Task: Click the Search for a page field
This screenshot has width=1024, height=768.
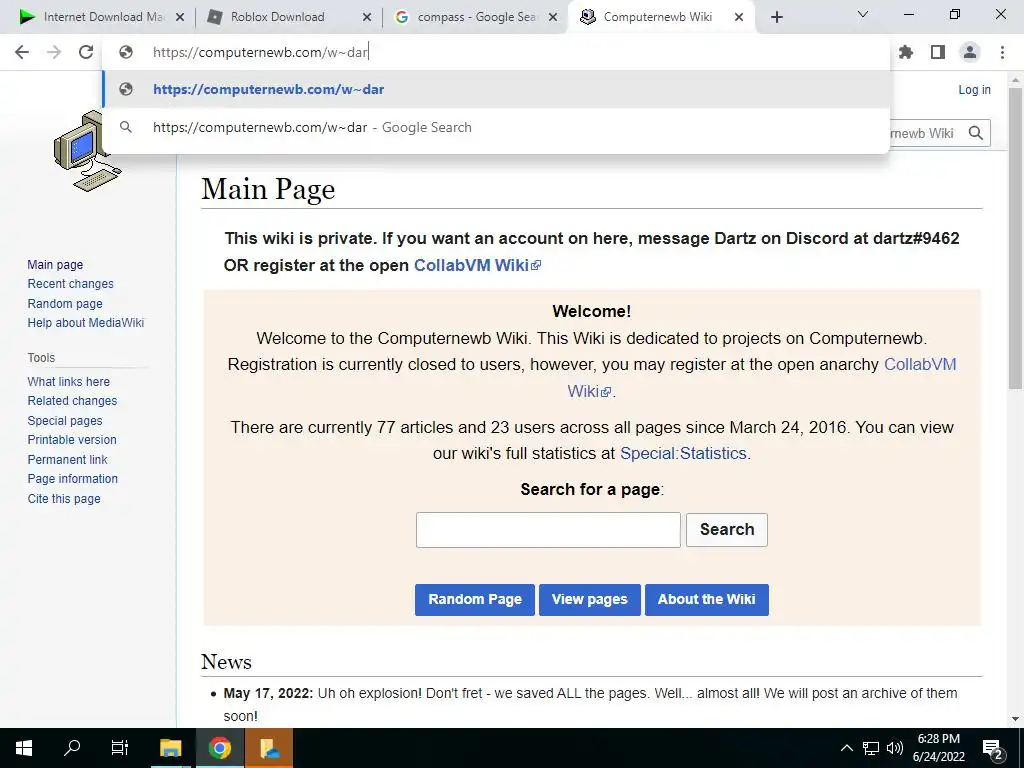Action: [548, 530]
